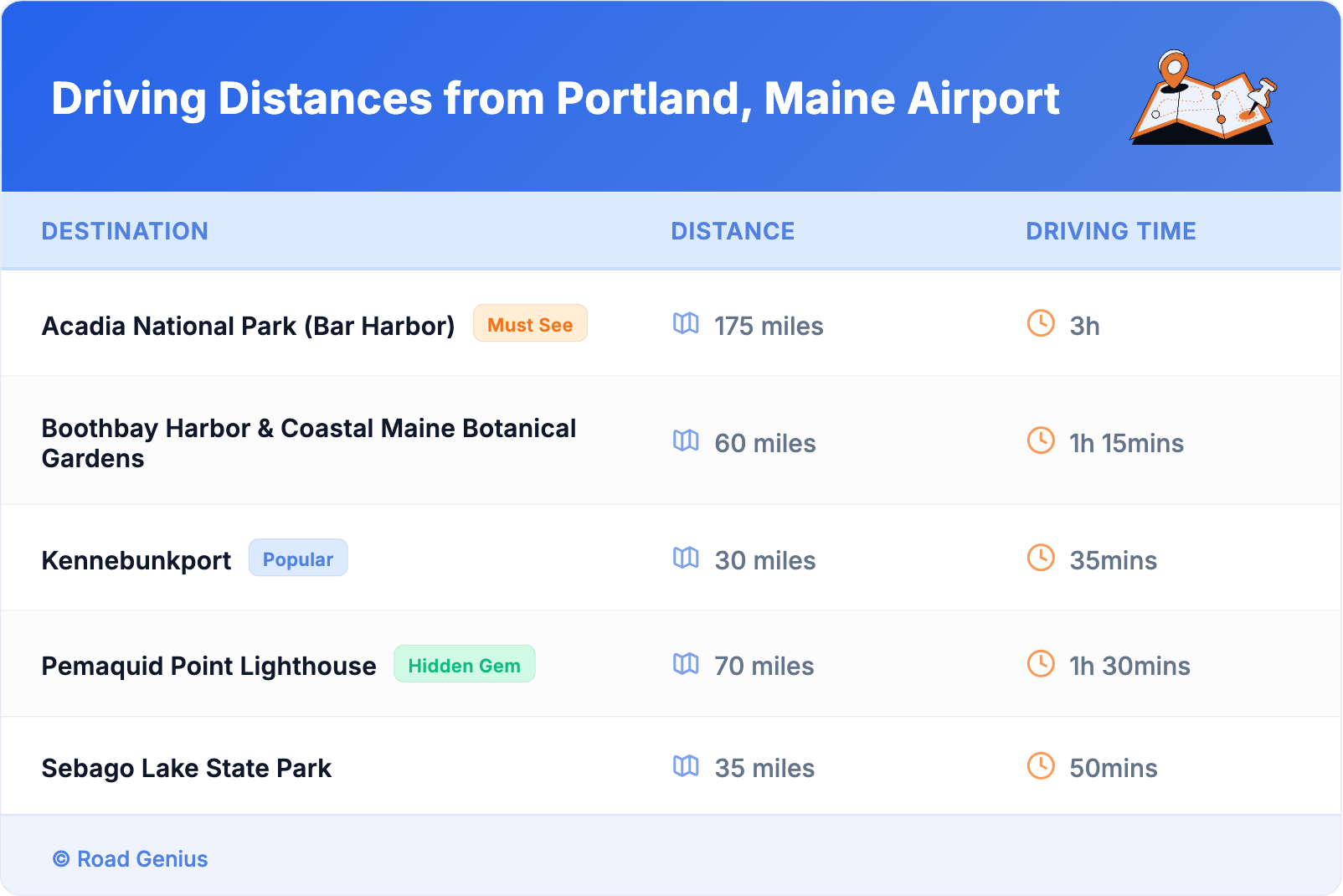Screen dimensions: 1343x896
Task: Open the Road Genius copyright link
Action: click(x=131, y=859)
